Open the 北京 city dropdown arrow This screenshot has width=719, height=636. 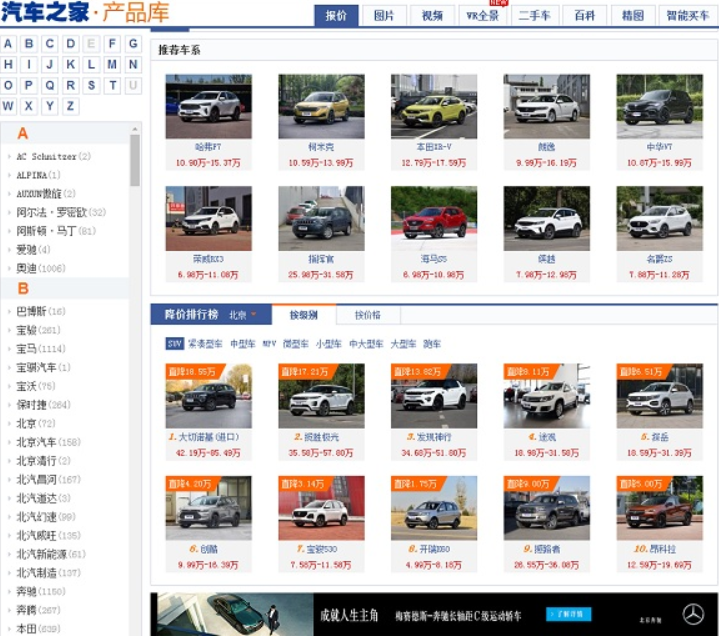(x=254, y=315)
